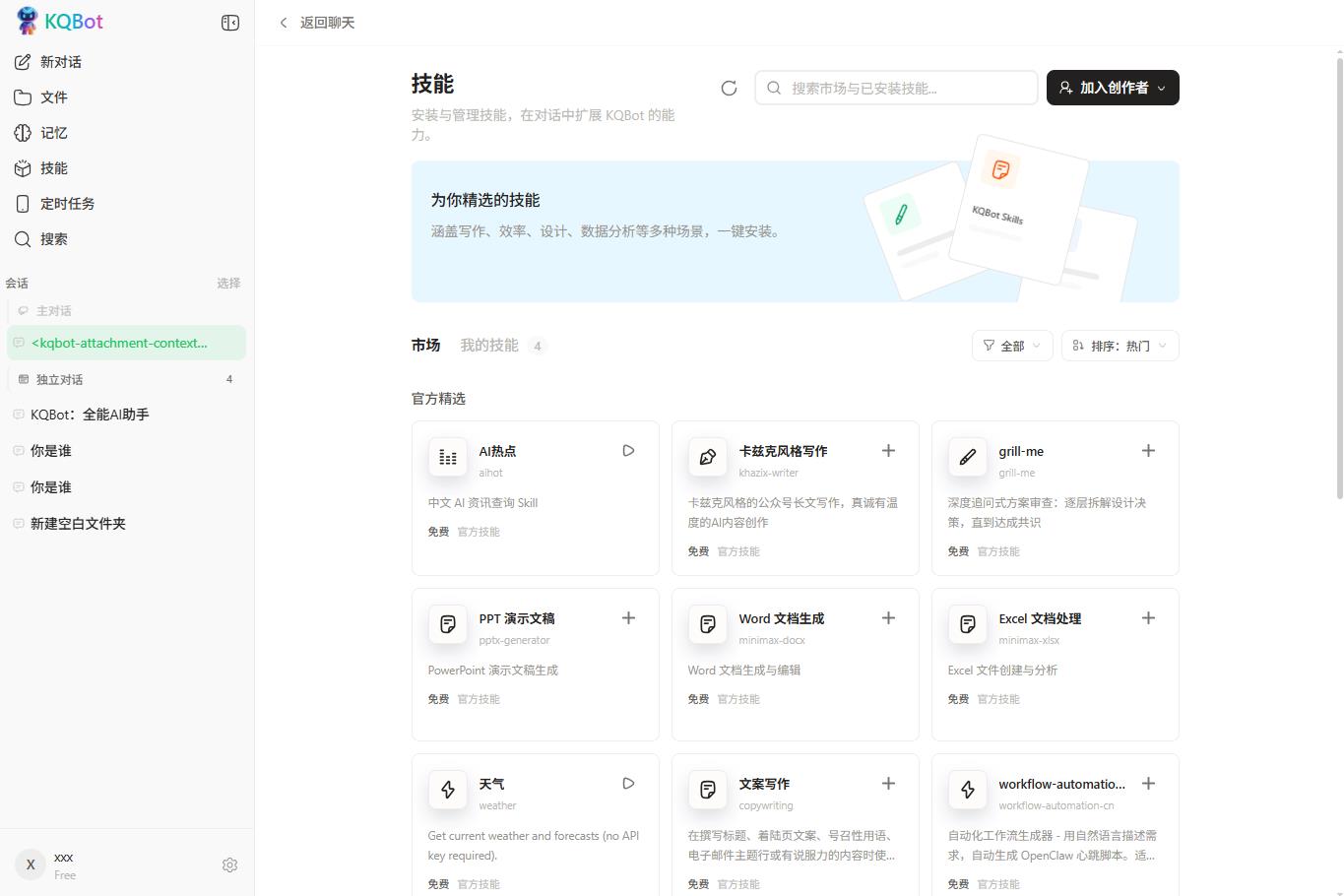Add the Word 文档生成 skill
The image size is (1344, 896).
click(888, 618)
